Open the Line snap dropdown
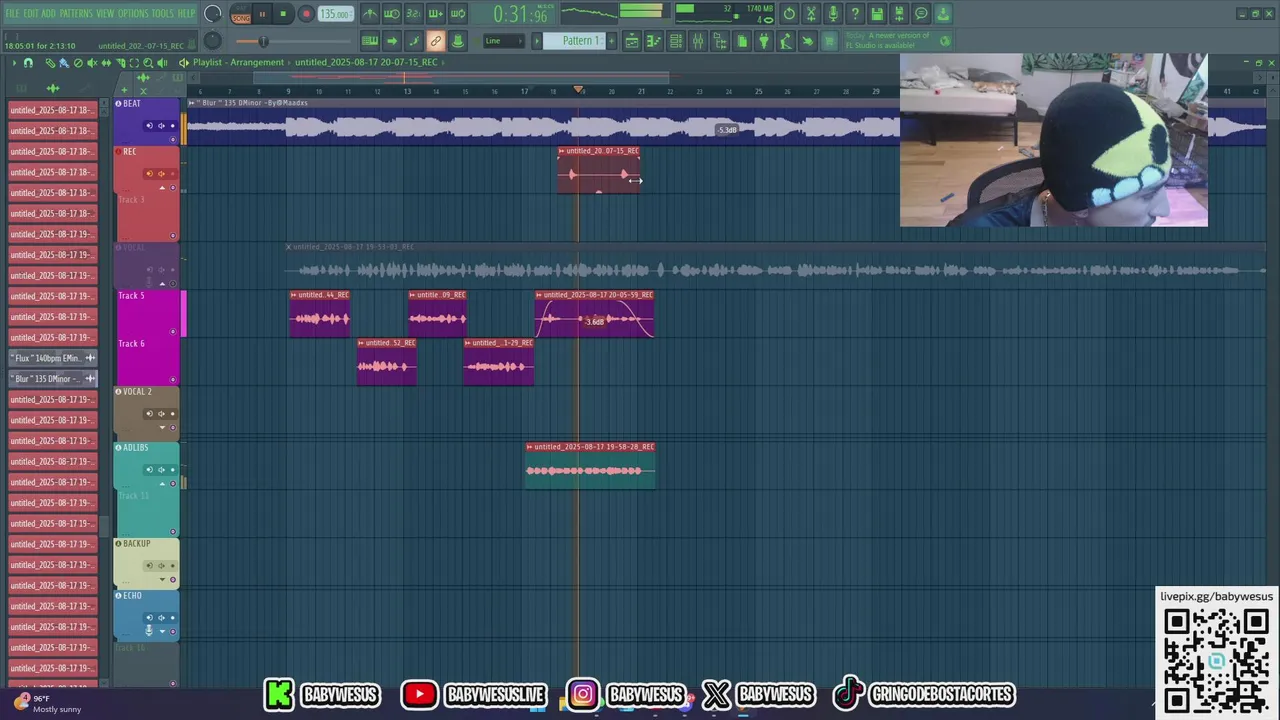Screen dimensions: 1280x720 (x=503, y=41)
